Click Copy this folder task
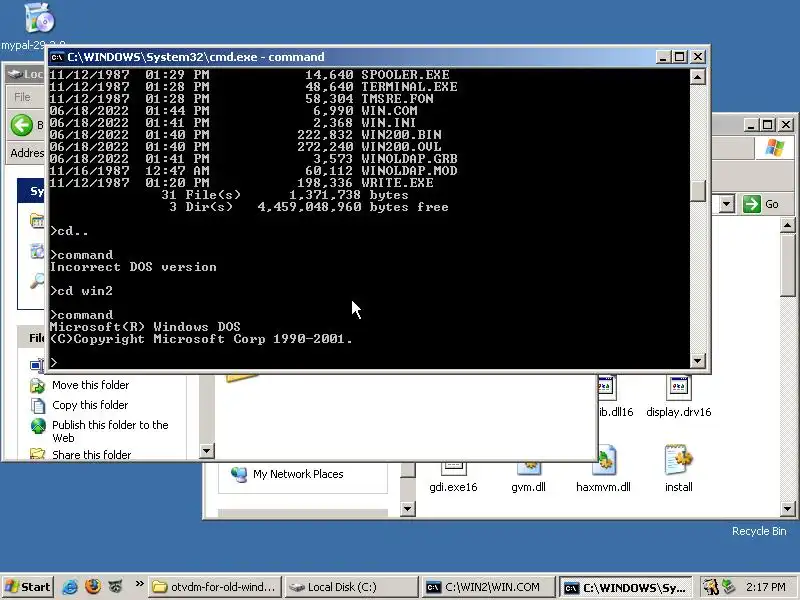This screenshot has height=600, width=800. click(x=90, y=405)
